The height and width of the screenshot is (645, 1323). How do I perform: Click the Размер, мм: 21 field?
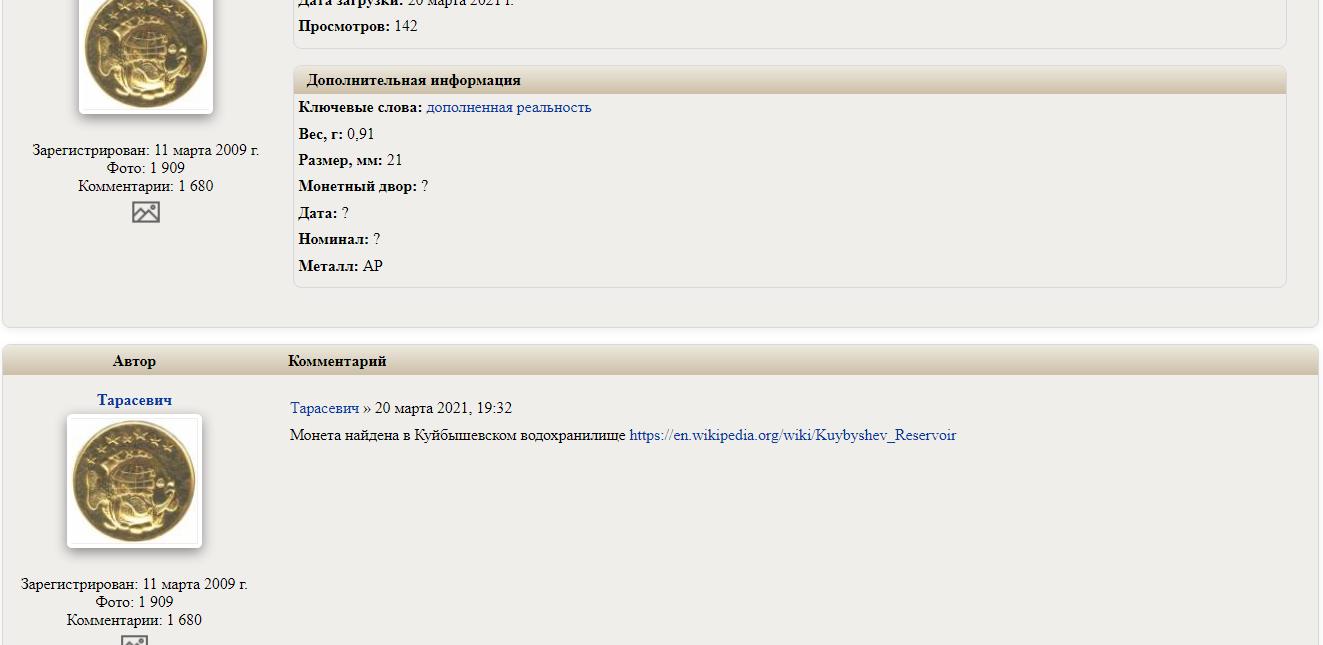[350, 160]
